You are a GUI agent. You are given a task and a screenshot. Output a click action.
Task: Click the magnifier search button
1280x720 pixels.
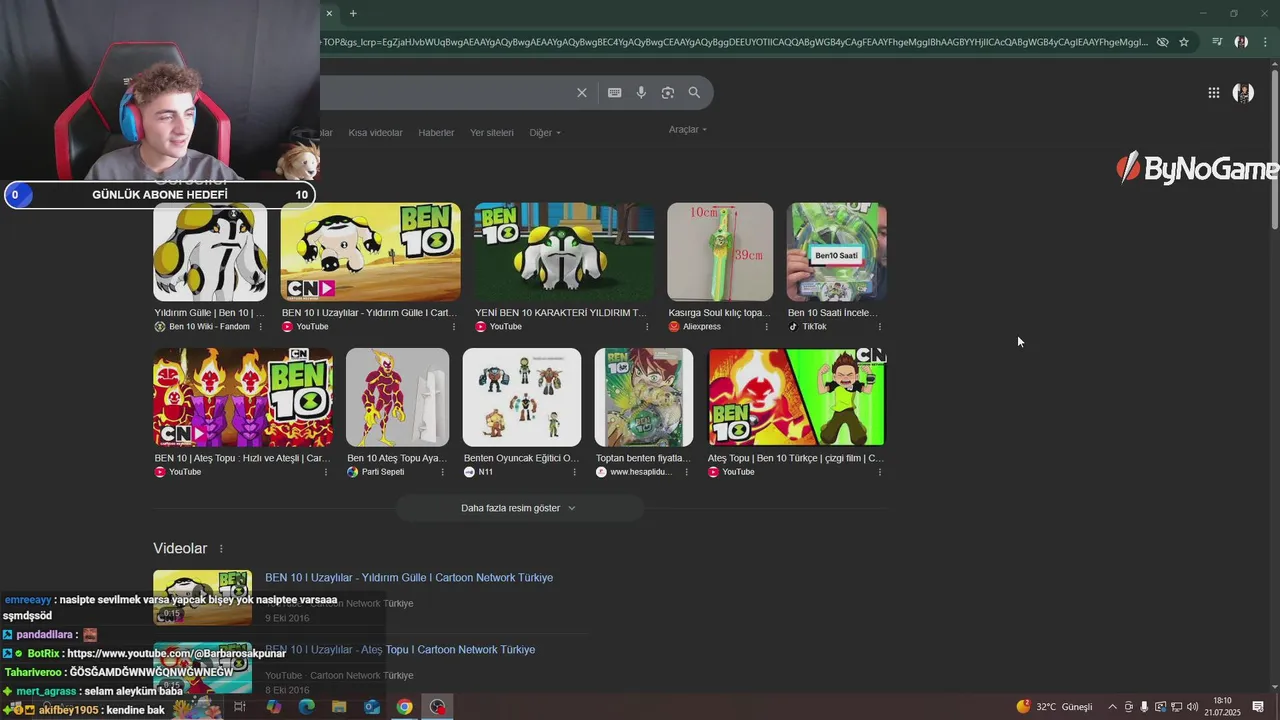pyautogui.click(x=694, y=92)
